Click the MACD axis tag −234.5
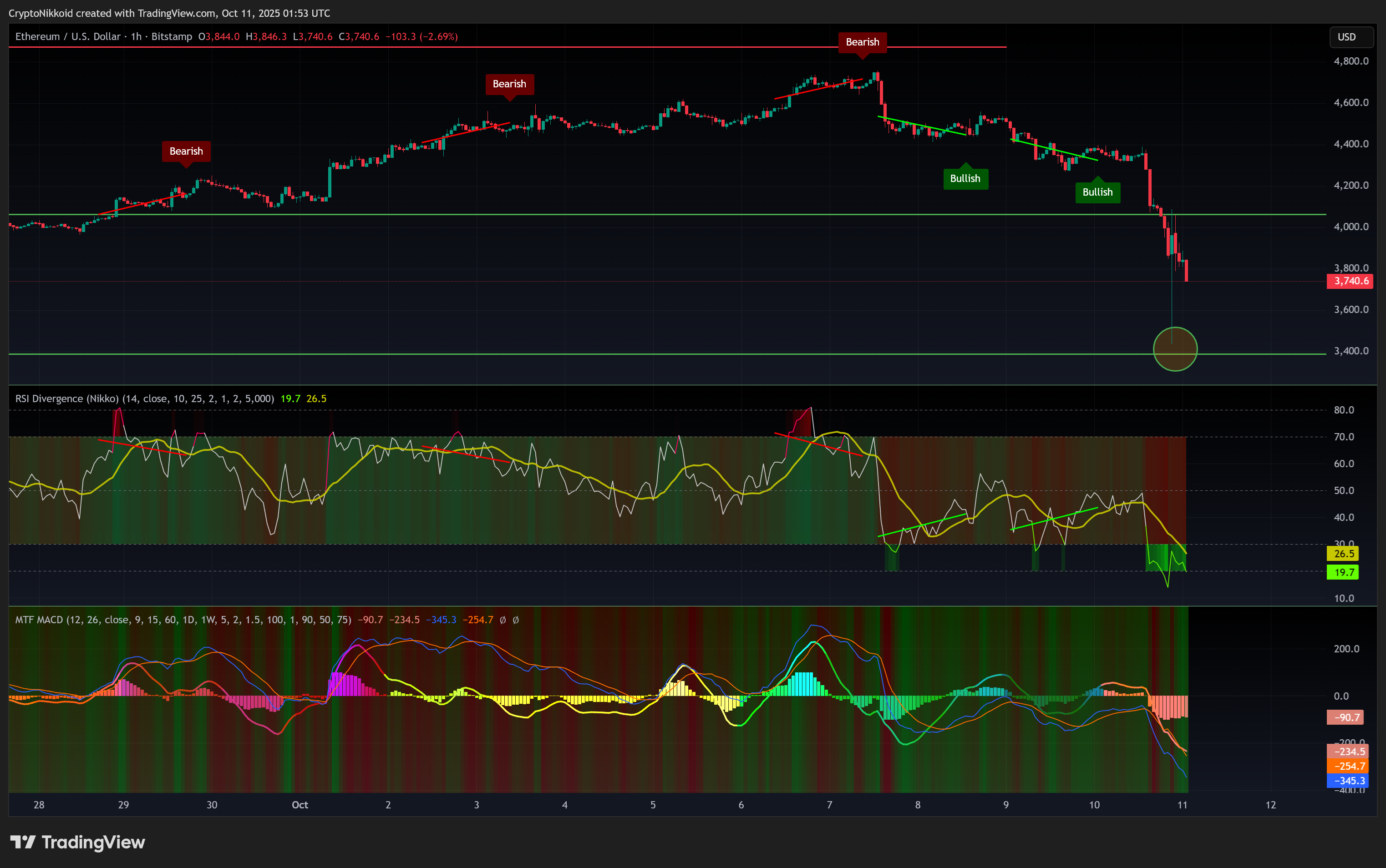This screenshot has width=1386, height=868. tap(1347, 752)
